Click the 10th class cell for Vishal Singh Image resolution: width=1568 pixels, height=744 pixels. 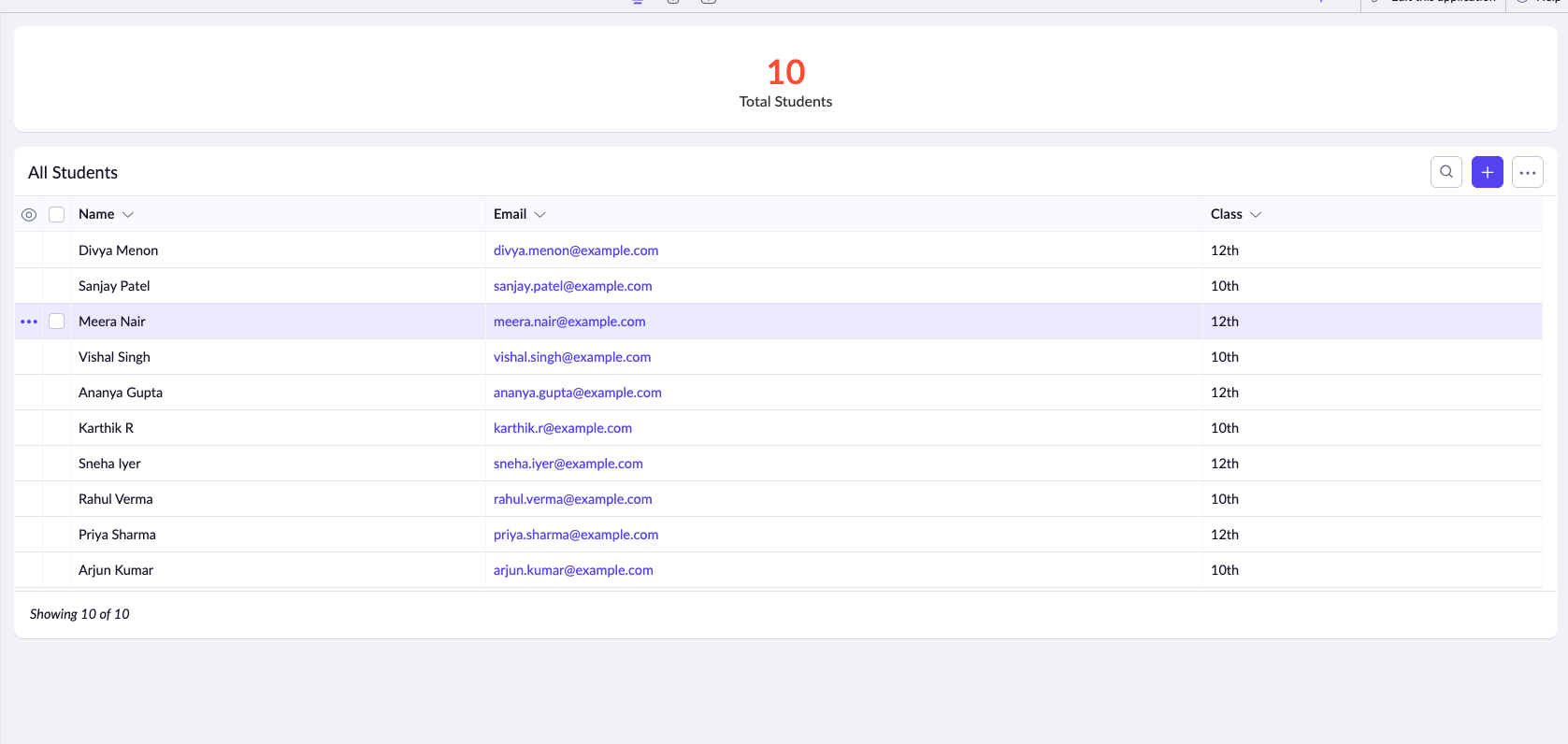pyautogui.click(x=1372, y=357)
